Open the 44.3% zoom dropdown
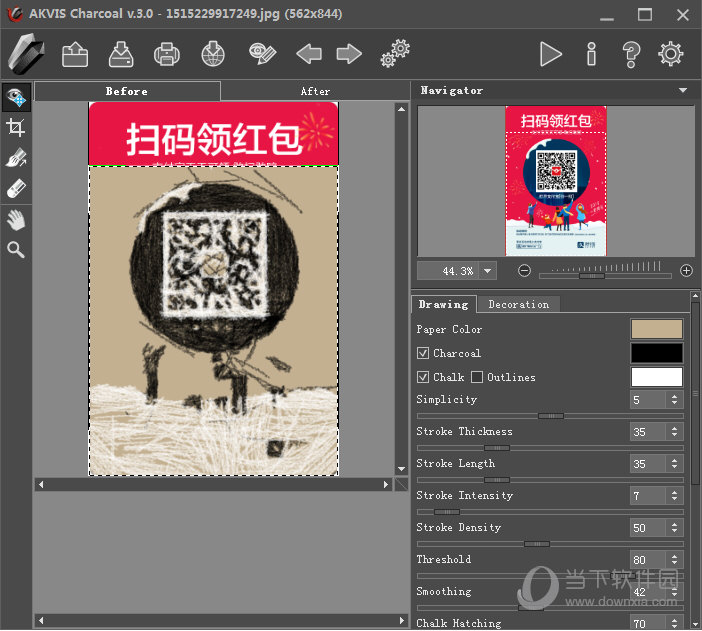702x631 pixels. (488, 271)
